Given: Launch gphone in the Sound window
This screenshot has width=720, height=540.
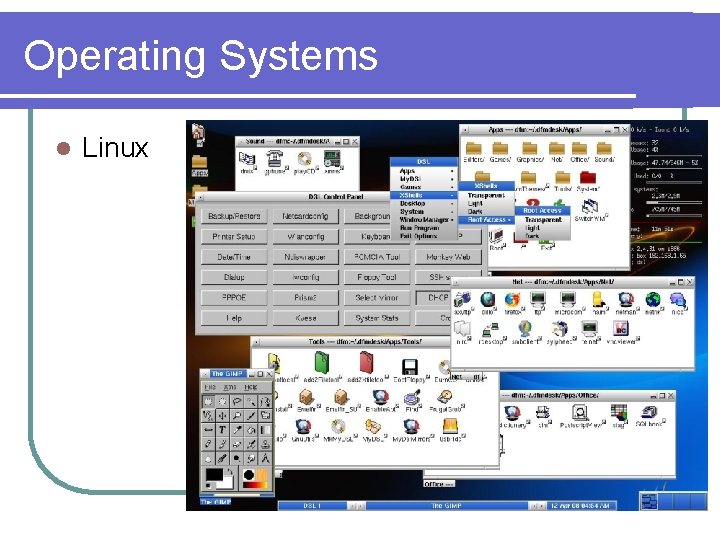Looking at the screenshot, I should tap(275, 161).
